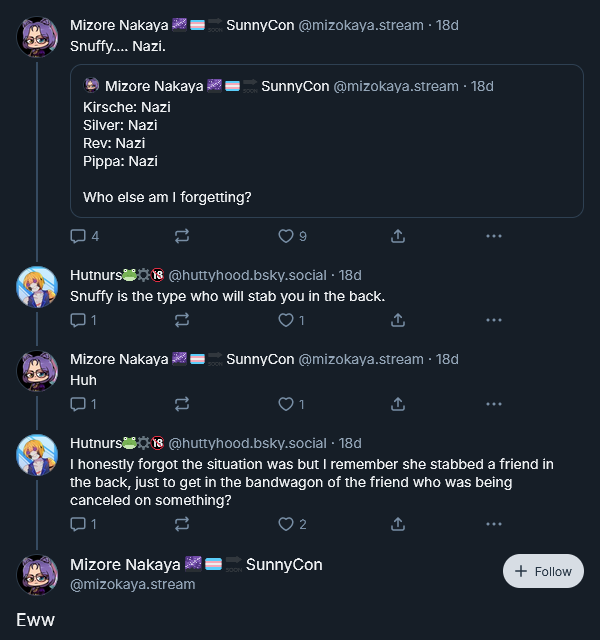The image size is (600, 640).
Task: Like the 'Huh' post
Action: [286, 404]
